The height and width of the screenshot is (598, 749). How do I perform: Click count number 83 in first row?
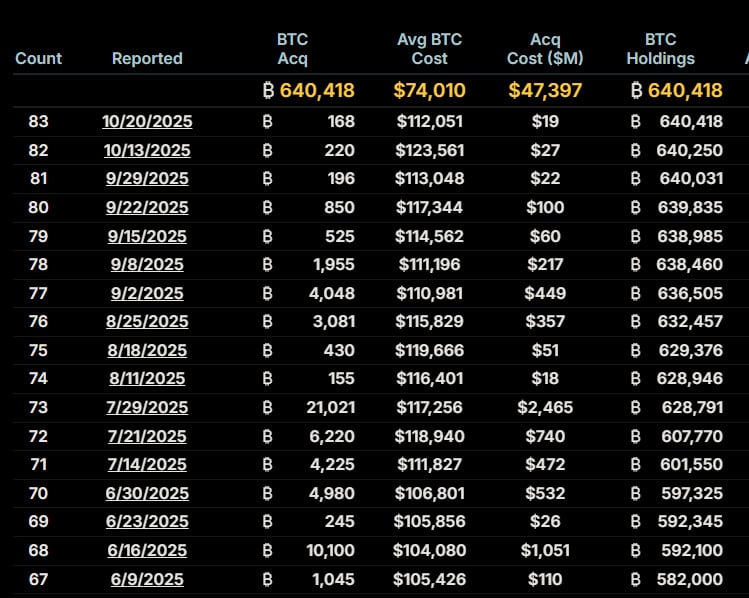click(39, 122)
